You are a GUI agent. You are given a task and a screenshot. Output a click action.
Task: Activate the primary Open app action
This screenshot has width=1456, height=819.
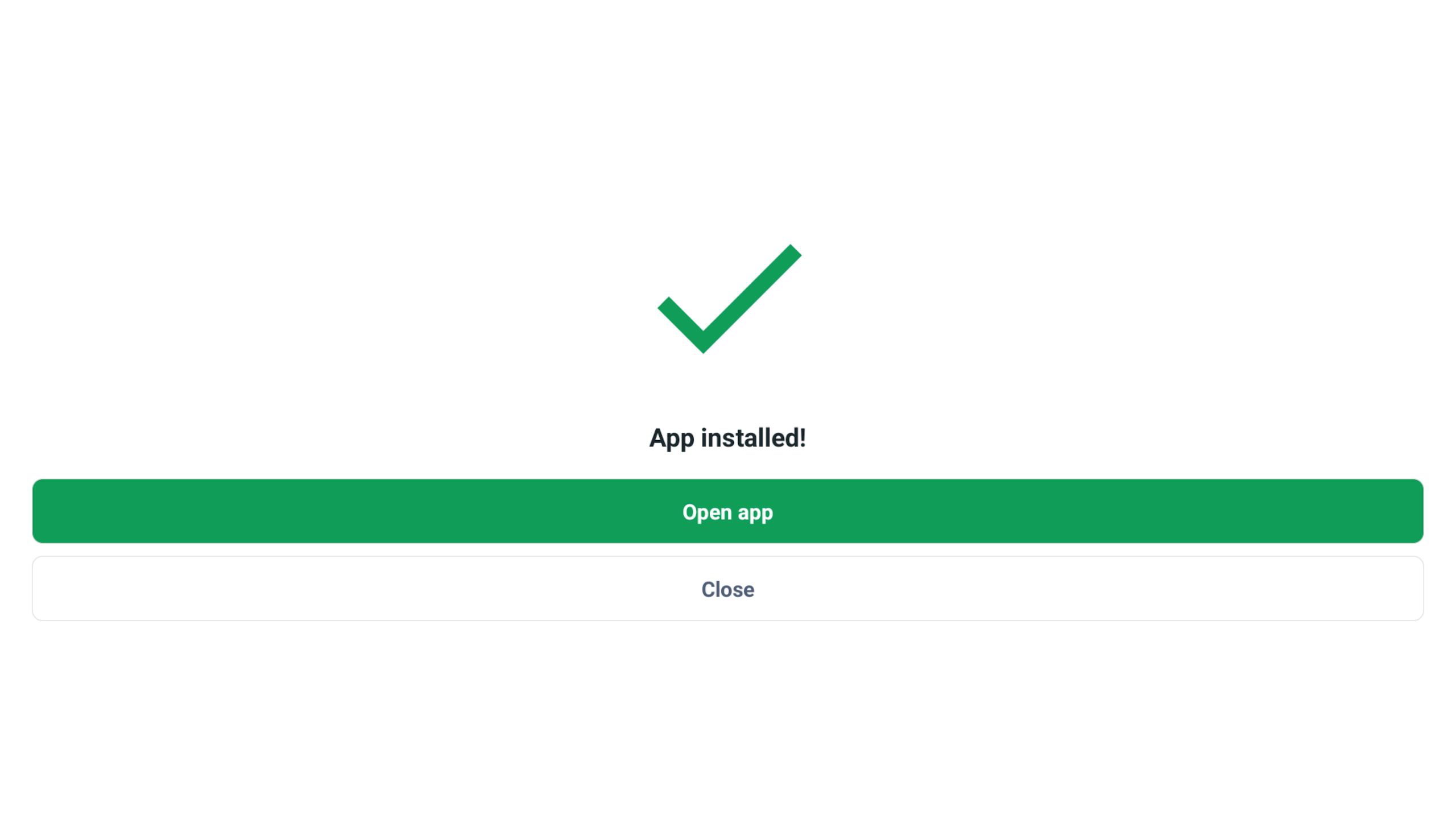(727, 511)
